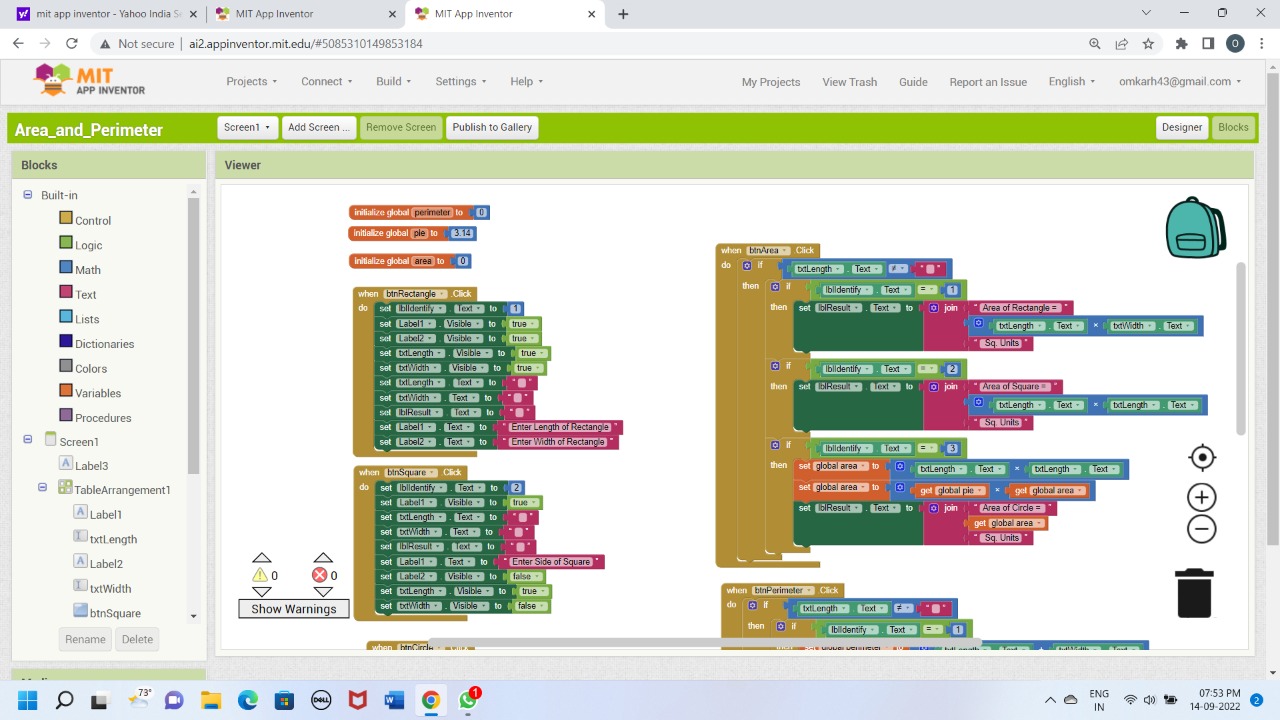
Task: Center workspace with the crosshair icon
Action: point(1201,458)
